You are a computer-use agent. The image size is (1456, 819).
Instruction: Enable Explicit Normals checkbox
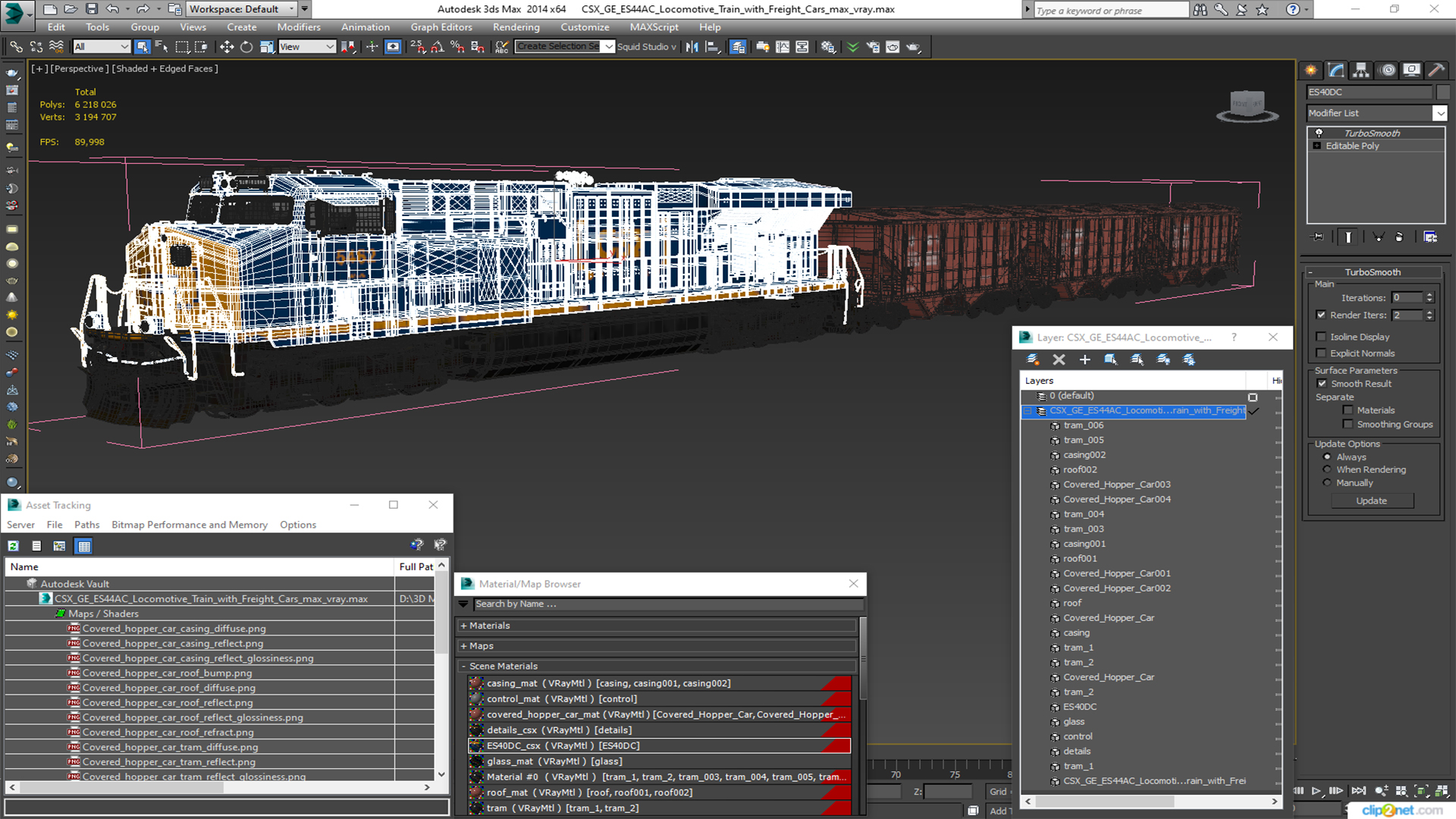tap(1321, 353)
